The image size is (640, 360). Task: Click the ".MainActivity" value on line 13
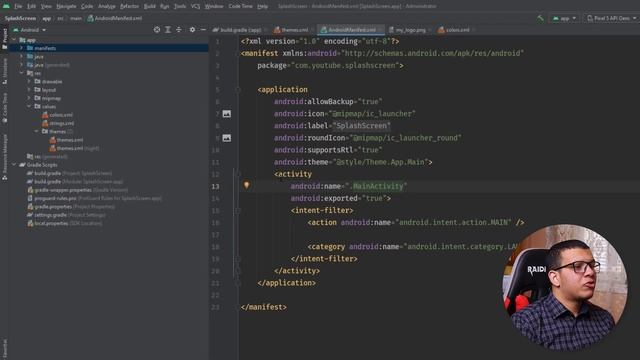376,187
